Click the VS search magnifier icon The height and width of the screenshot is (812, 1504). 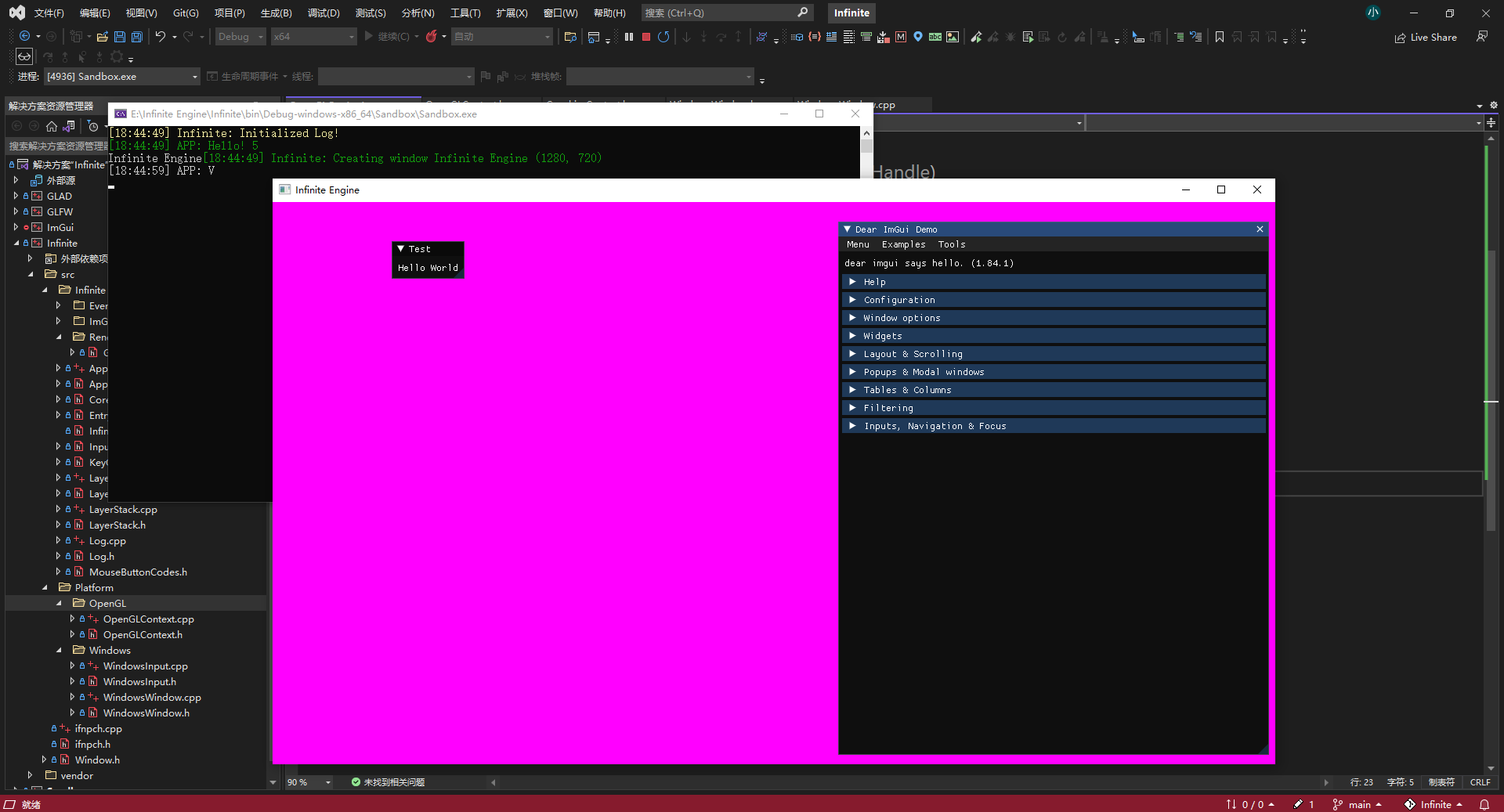tap(803, 13)
